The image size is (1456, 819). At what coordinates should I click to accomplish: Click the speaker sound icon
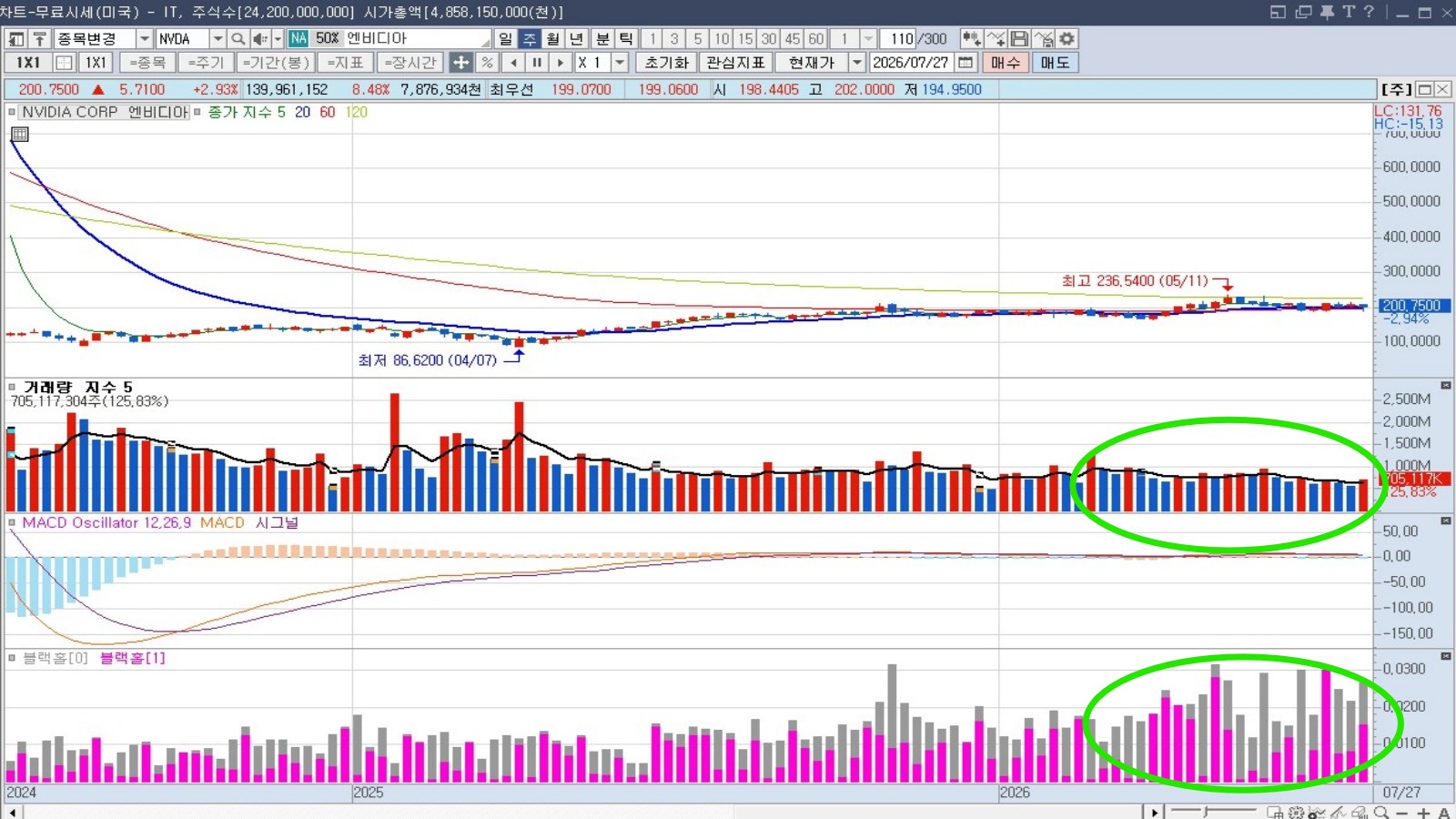[259, 38]
